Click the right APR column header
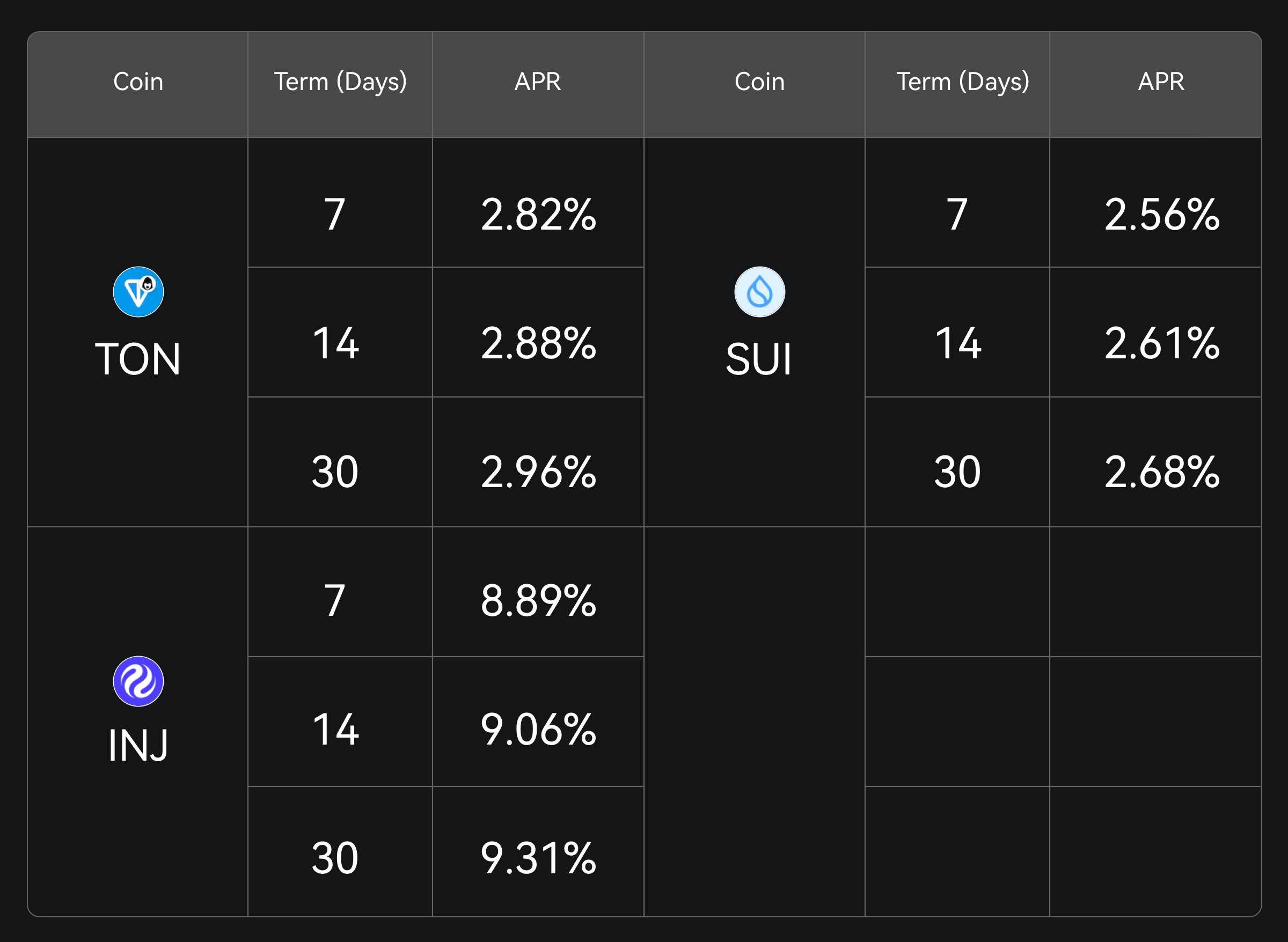Viewport: 1288px width, 942px height. (1161, 82)
